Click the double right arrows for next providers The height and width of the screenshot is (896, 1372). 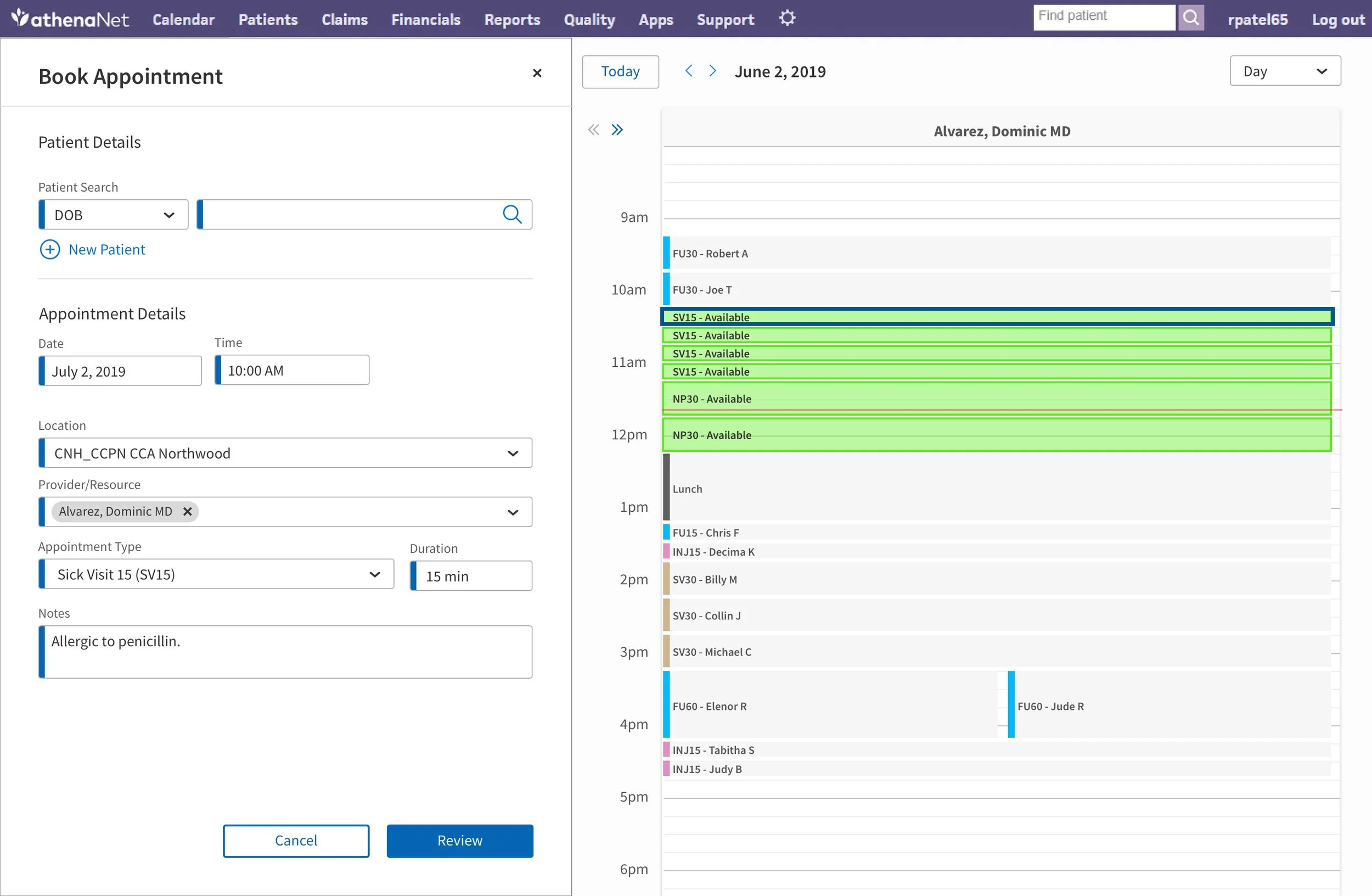click(617, 130)
